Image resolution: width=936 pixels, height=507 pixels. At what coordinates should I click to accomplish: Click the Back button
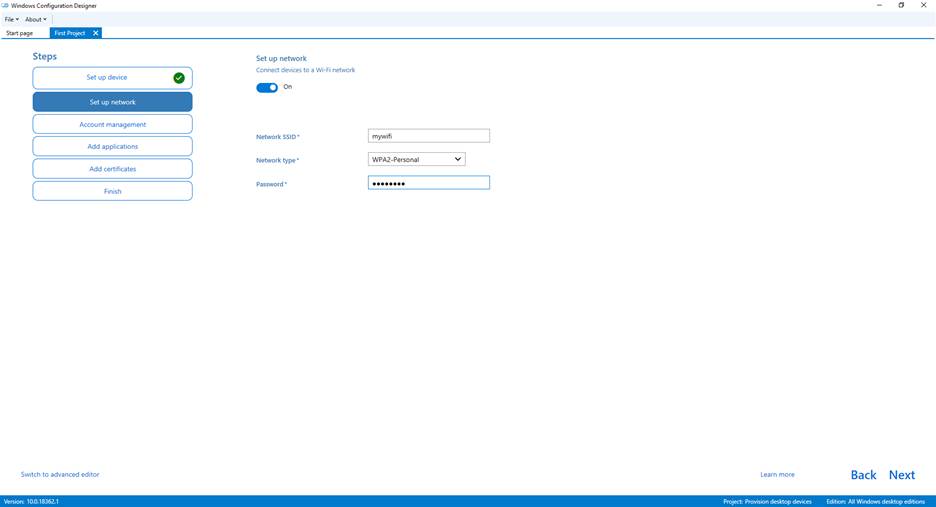863,475
